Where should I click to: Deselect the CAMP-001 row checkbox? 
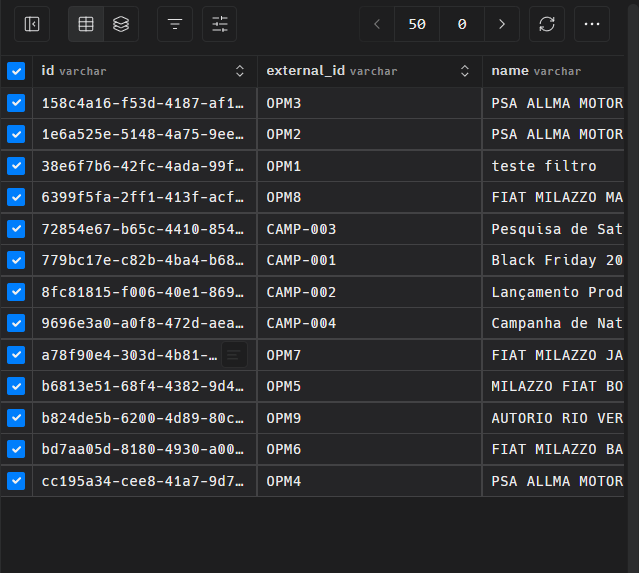coord(16,260)
